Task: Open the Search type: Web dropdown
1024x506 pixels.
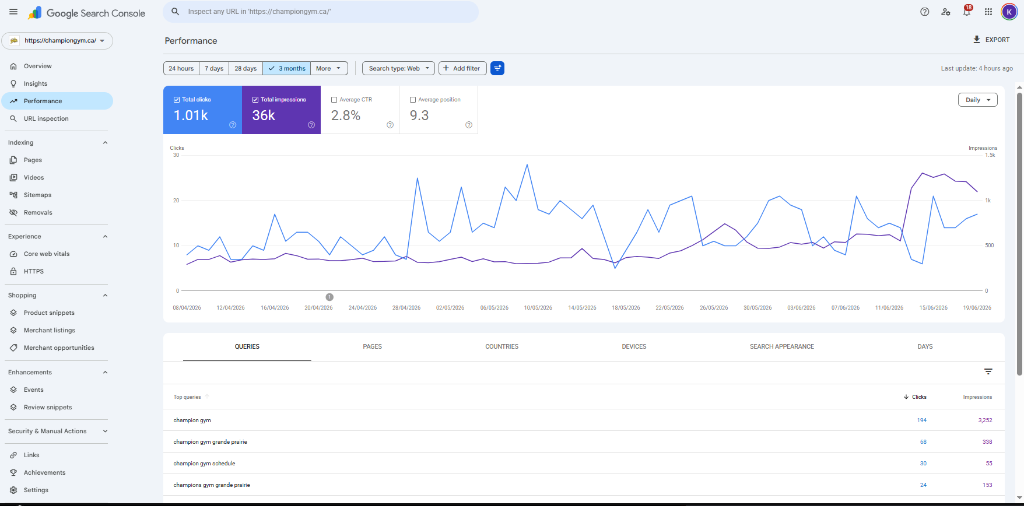Action: (398, 68)
